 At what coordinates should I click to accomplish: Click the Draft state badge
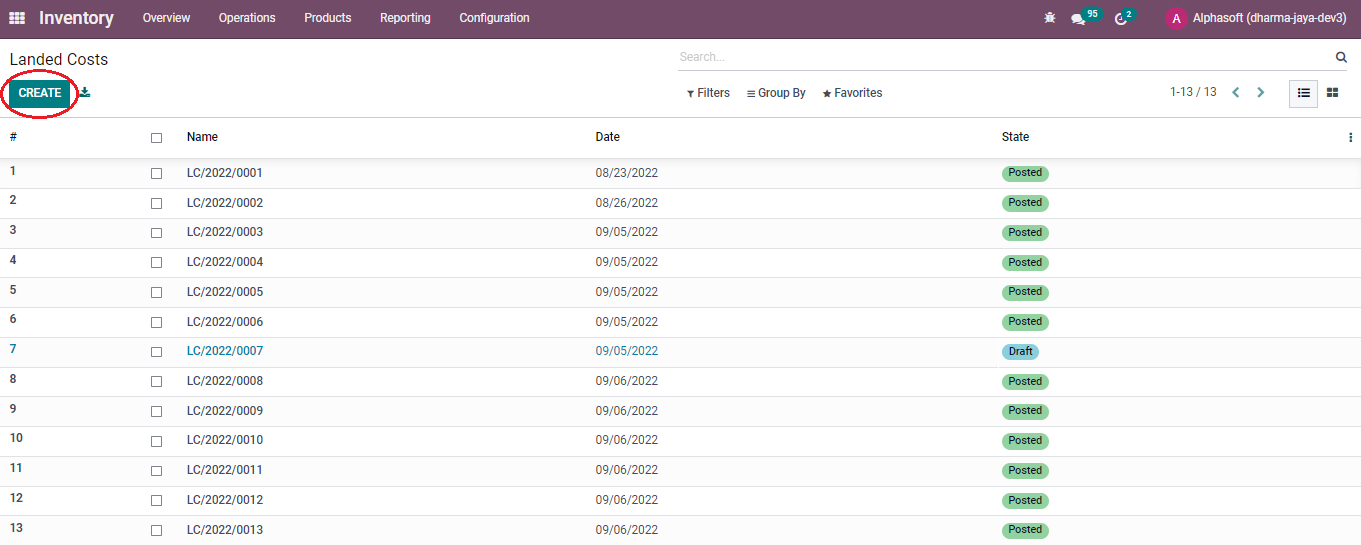coord(1020,352)
